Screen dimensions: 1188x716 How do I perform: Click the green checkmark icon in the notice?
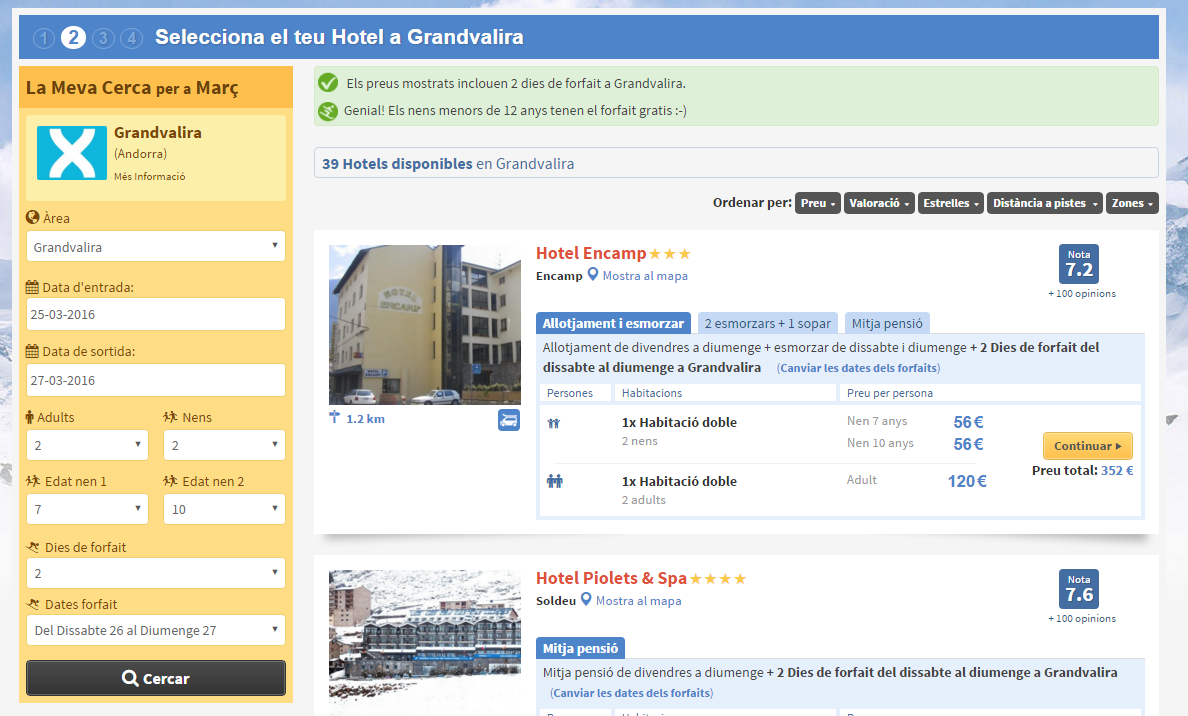(x=328, y=83)
